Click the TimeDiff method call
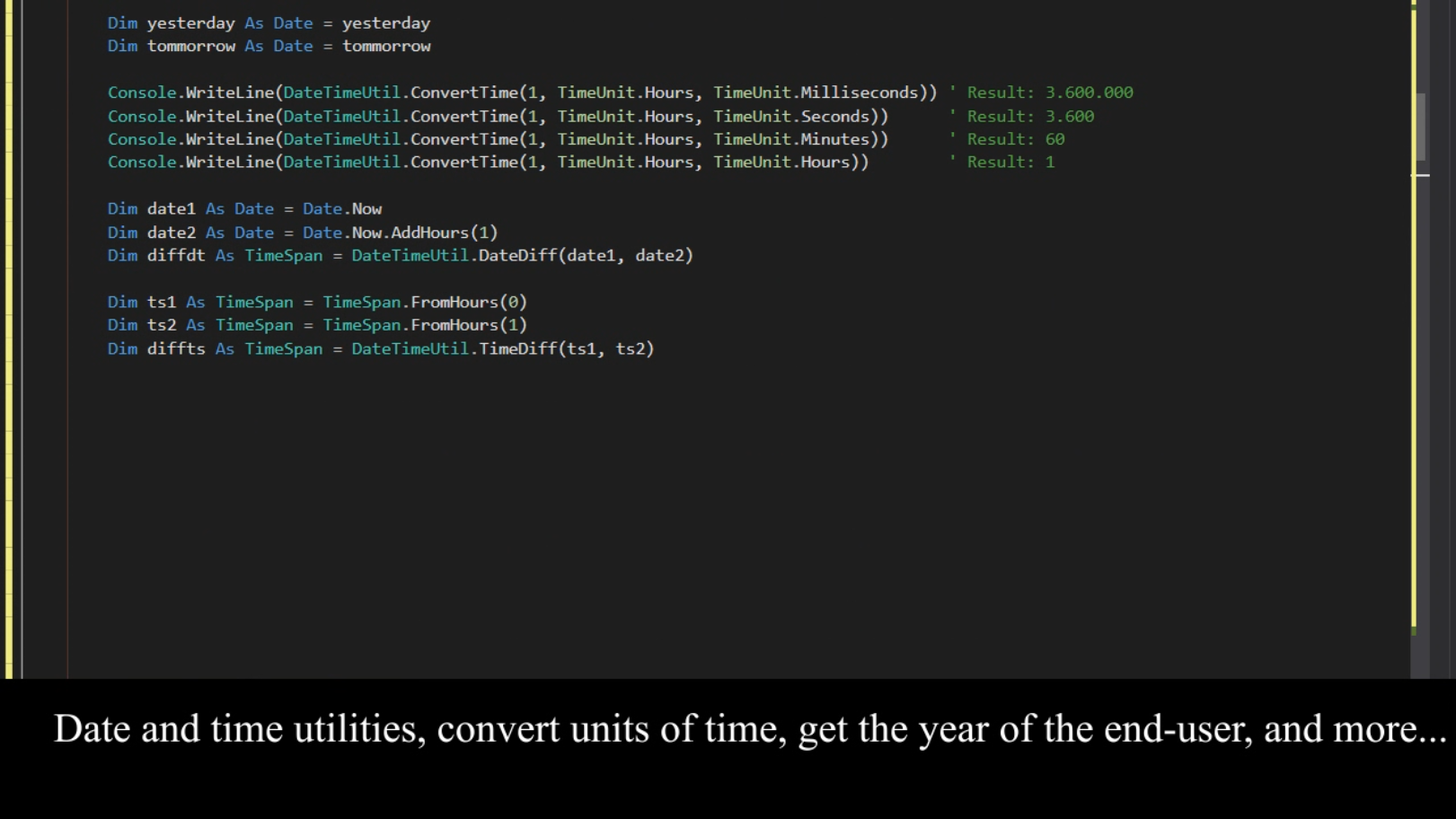 (x=517, y=349)
